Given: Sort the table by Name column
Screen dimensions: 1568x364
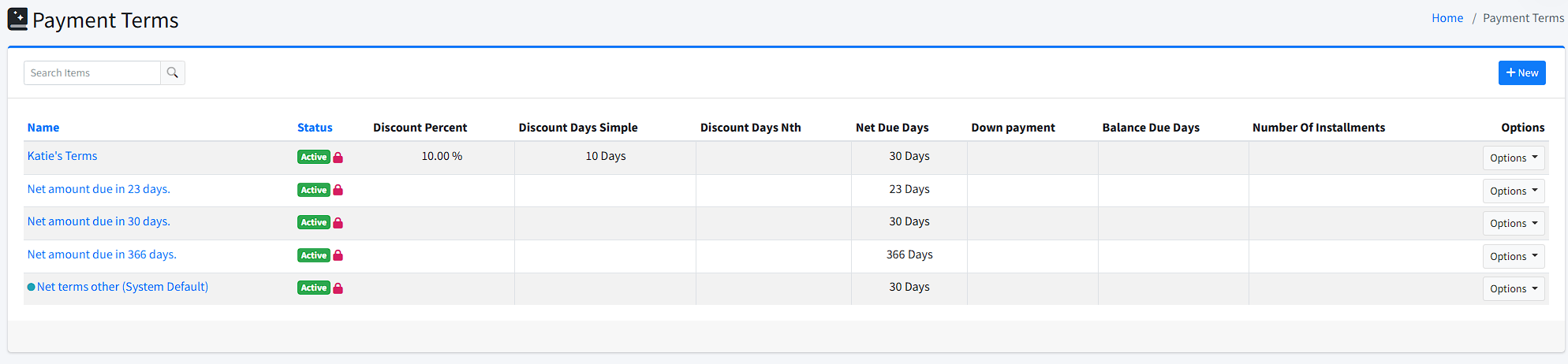Looking at the screenshot, I should (x=43, y=128).
